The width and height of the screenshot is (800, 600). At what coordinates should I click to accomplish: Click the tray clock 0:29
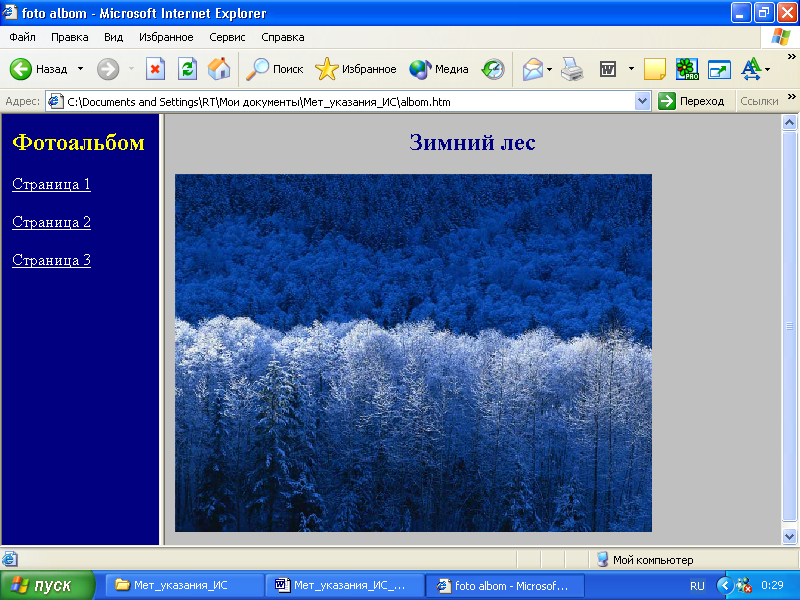[772, 585]
